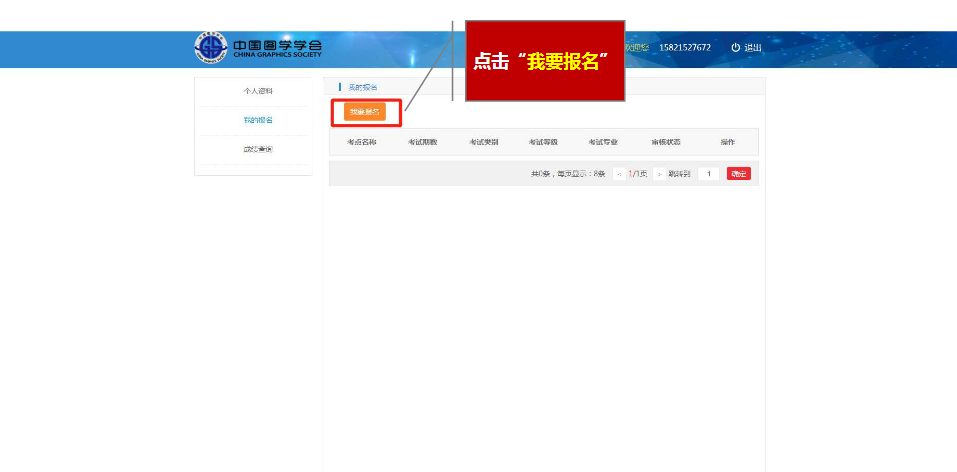Click the 考试专业 column header

point(603,142)
